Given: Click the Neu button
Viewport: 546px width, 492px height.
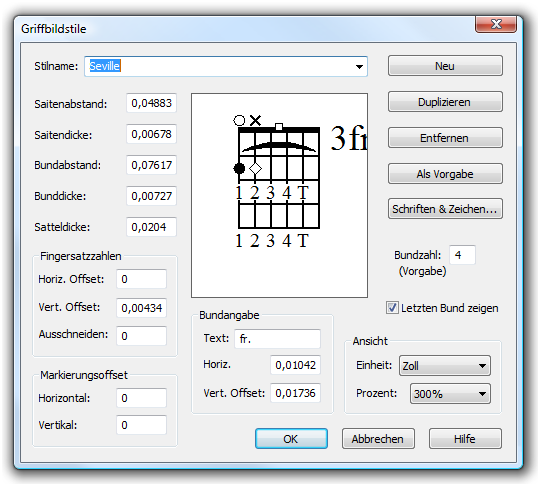Looking at the screenshot, I should (x=445, y=66).
